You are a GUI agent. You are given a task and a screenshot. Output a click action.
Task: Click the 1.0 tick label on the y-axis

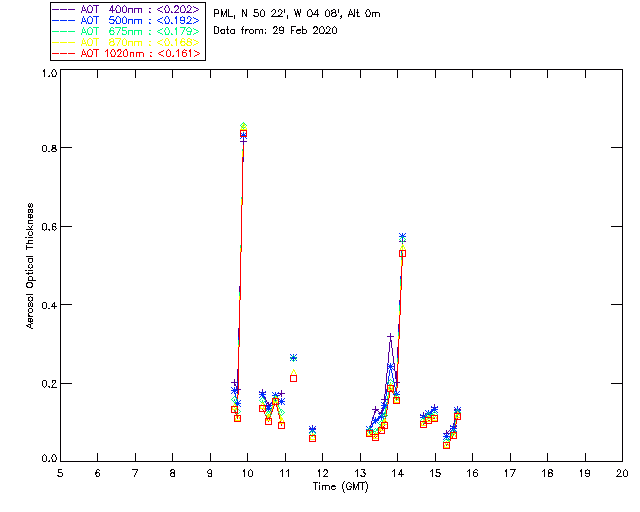48,74
